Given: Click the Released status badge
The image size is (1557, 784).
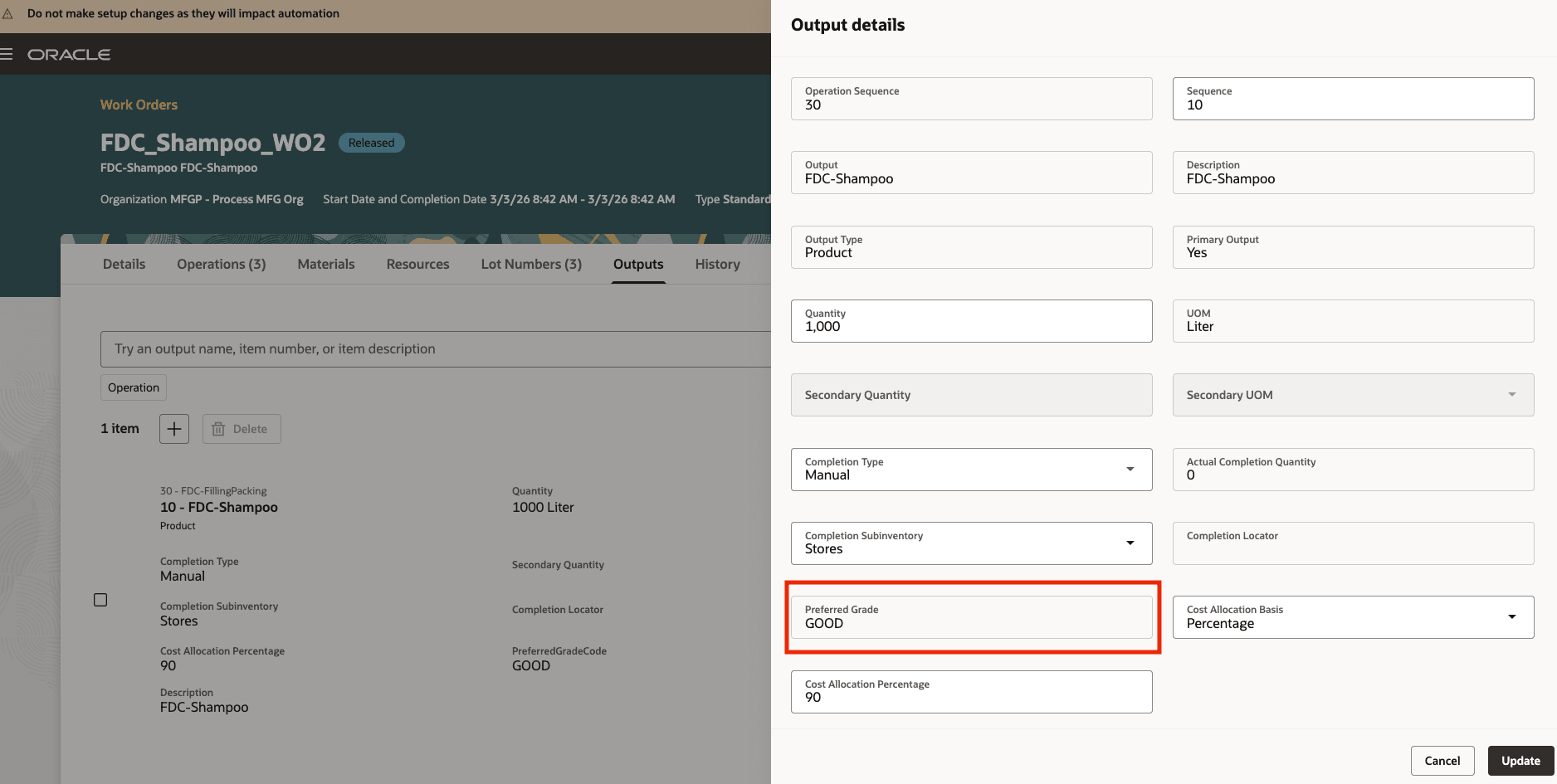Looking at the screenshot, I should [371, 143].
